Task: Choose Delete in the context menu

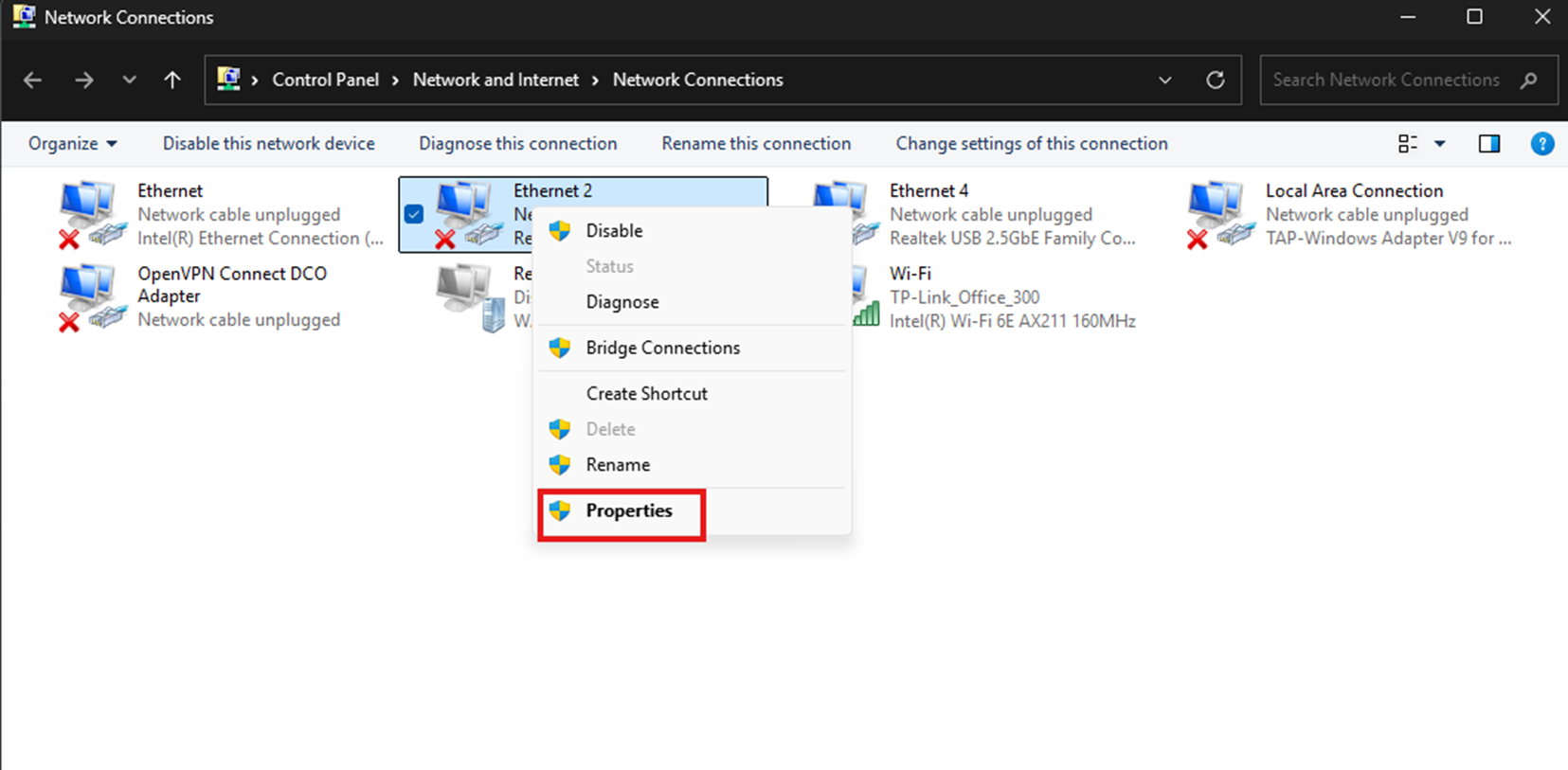Action: [x=692, y=429]
